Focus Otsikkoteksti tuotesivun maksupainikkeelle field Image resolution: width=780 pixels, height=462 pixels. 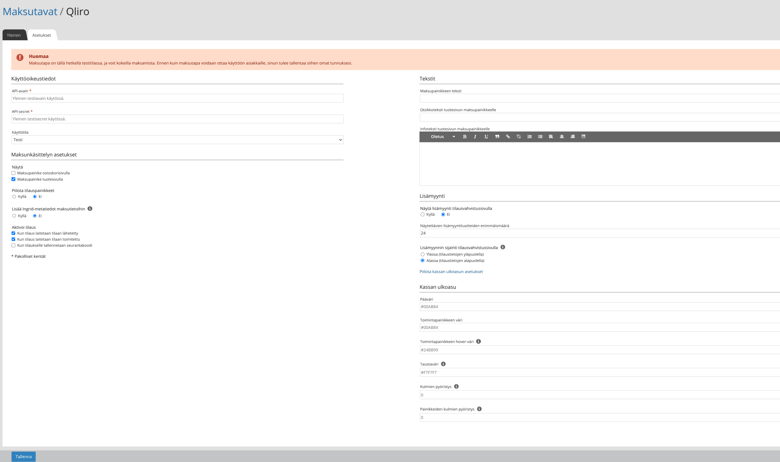coord(600,117)
